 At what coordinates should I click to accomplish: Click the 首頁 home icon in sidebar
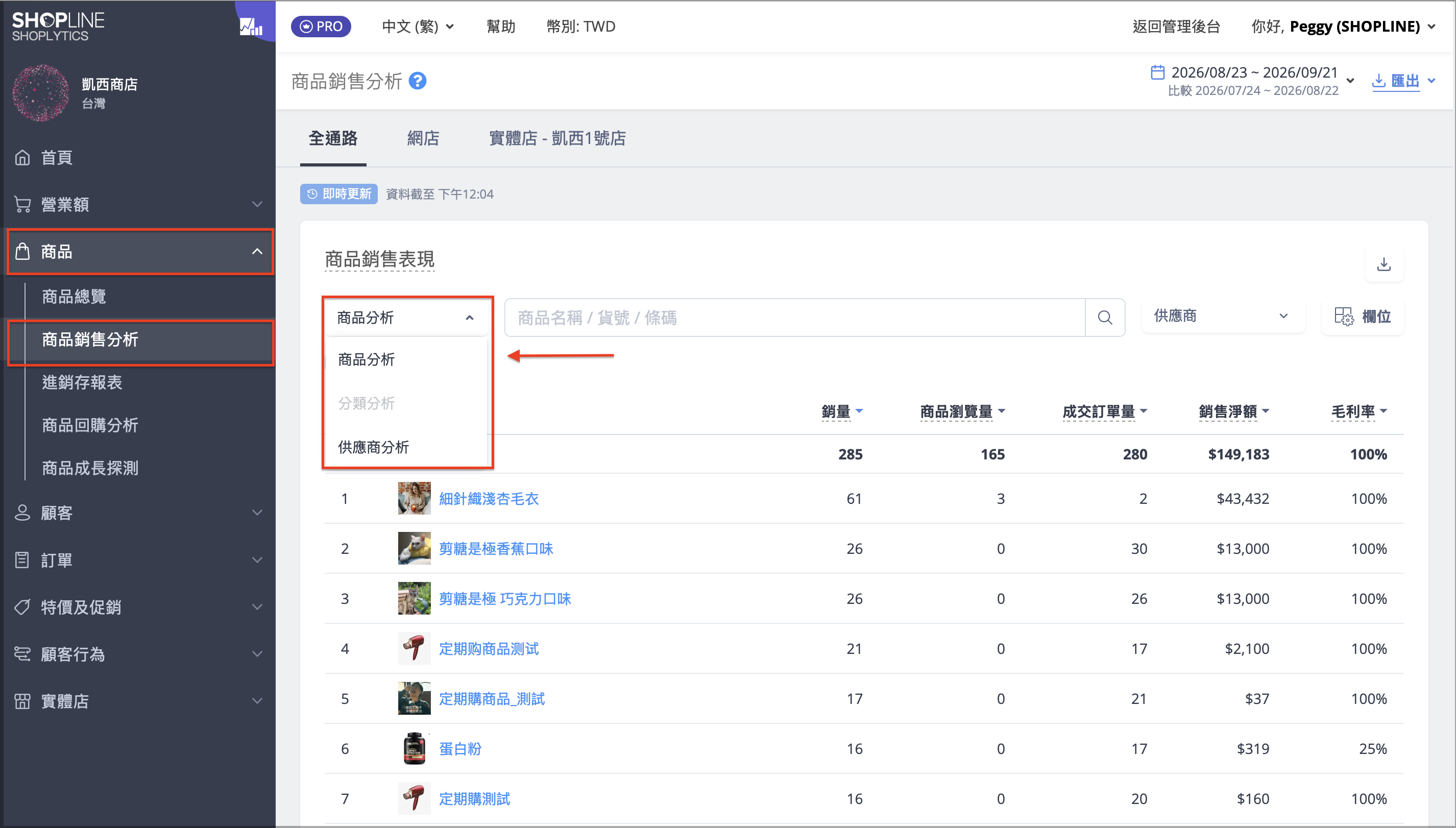click(22, 158)
